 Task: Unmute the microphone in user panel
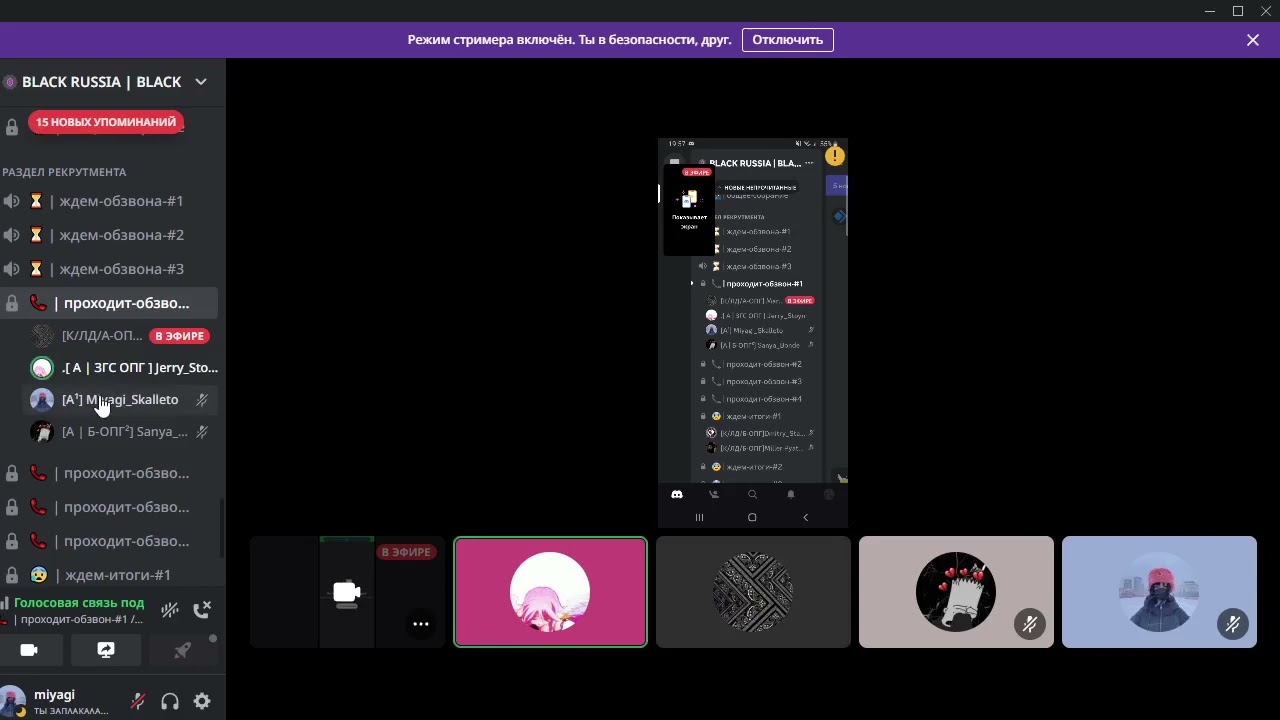138,702
